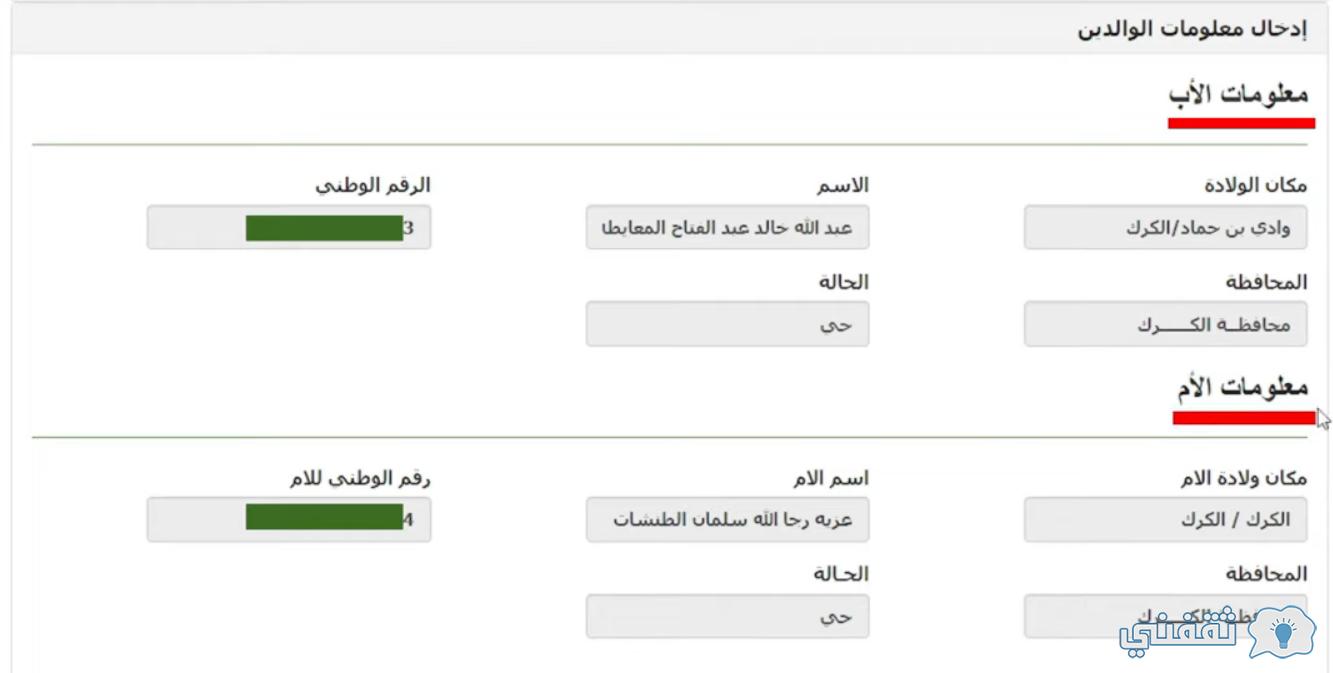This screenshot has height=673, width=1333.
Task: Click the معلومات الأم section heading
Action: [x=1241, y=386]
